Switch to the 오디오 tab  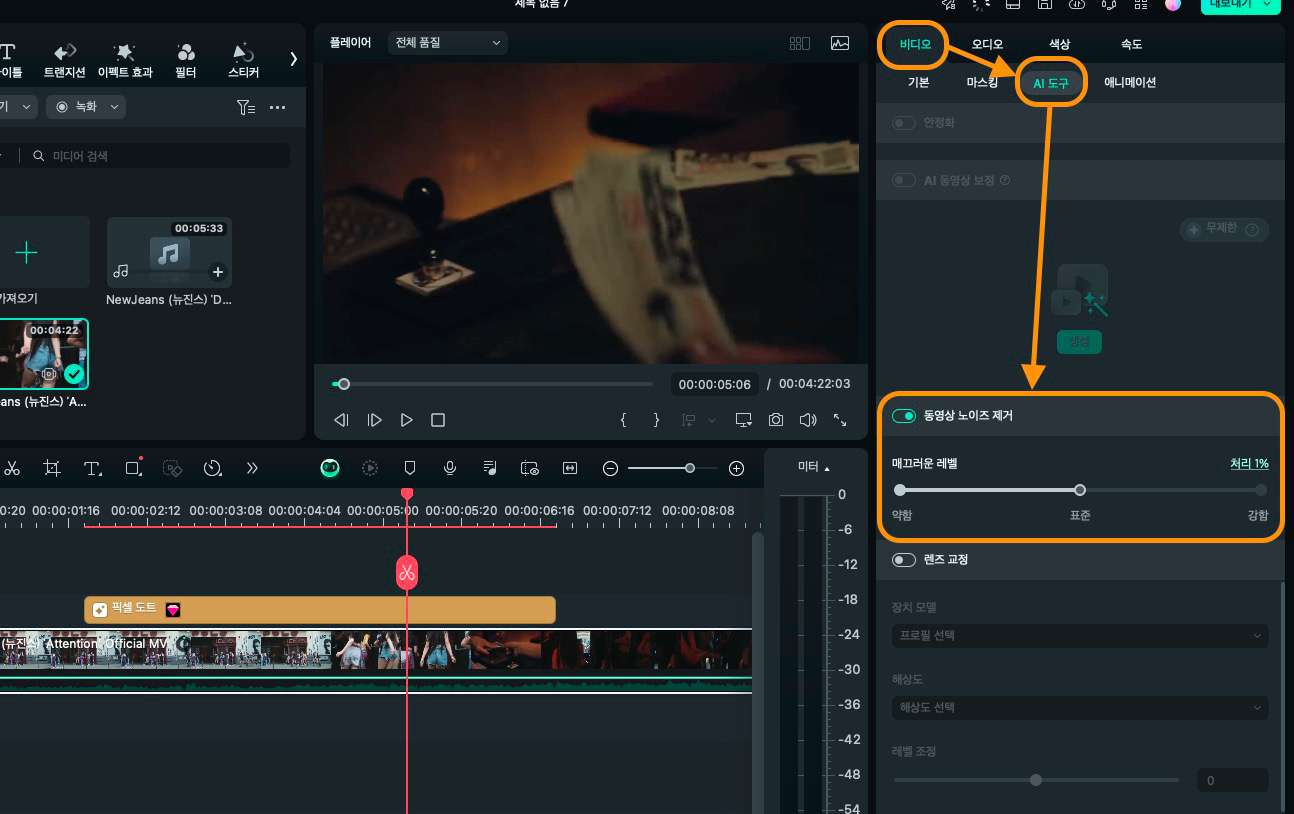[987, 44]
